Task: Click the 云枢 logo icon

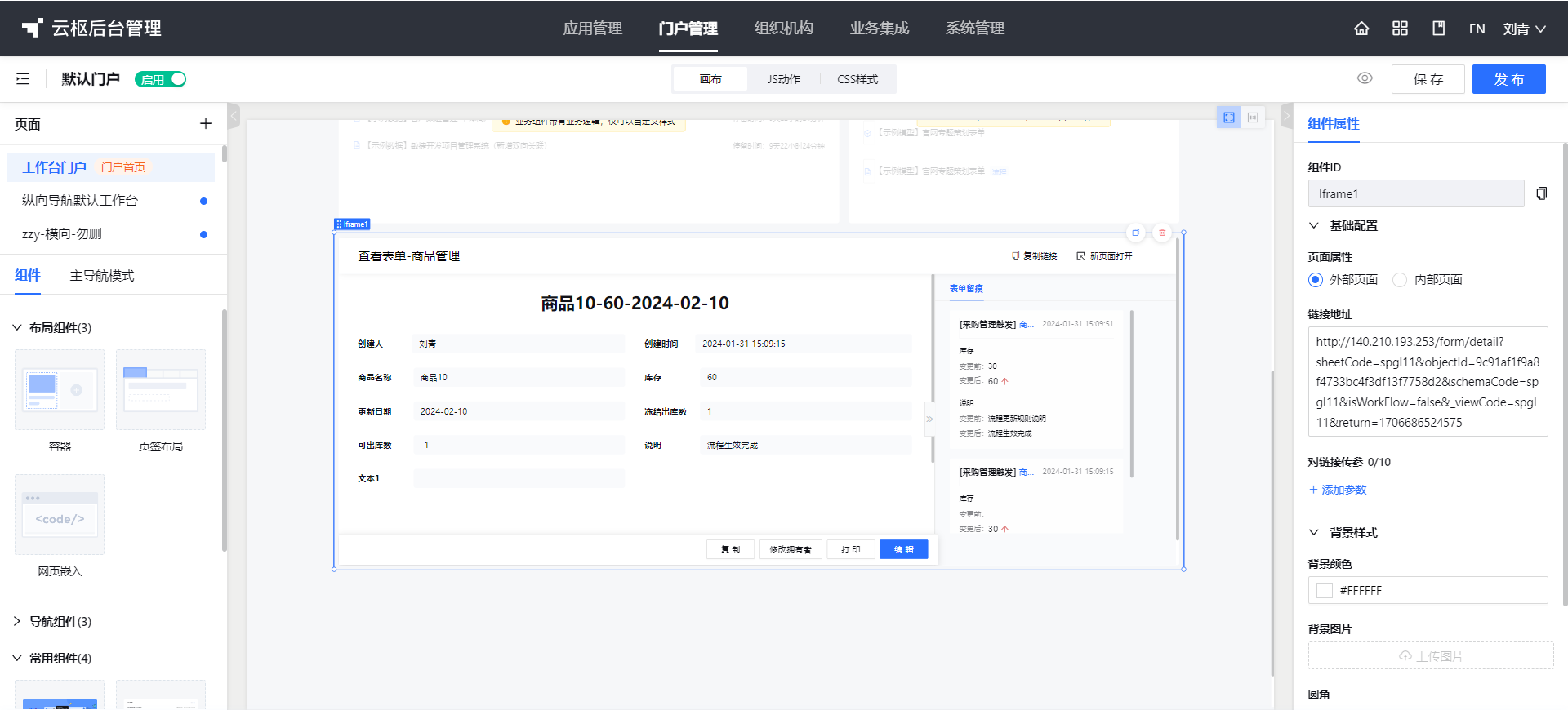Action: [32, 29]
